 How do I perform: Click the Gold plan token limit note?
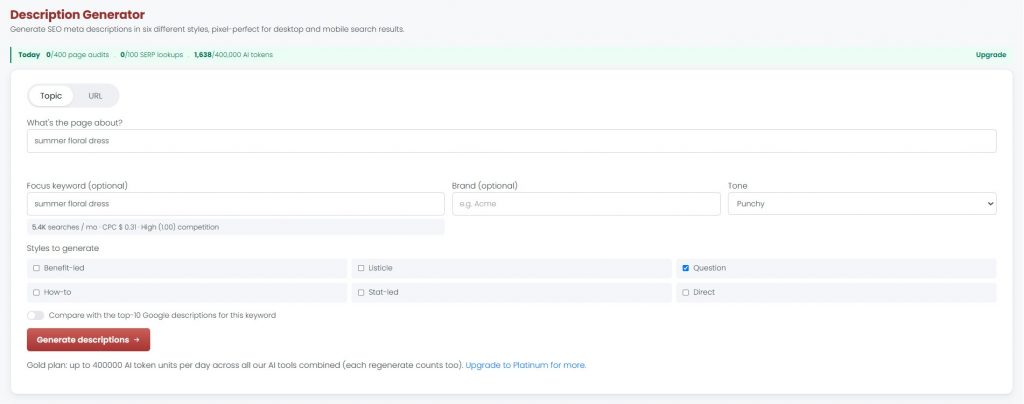point(245,365)
